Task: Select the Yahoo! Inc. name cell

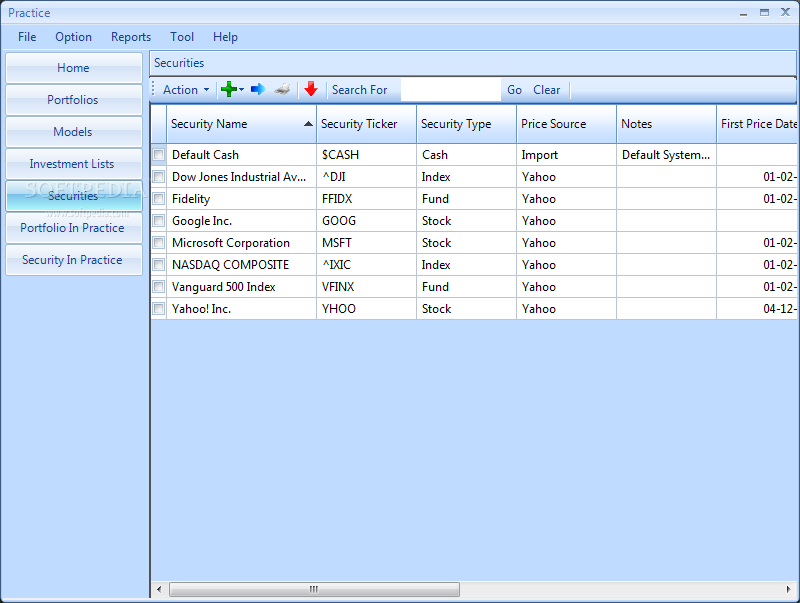Action: point(241,308)
